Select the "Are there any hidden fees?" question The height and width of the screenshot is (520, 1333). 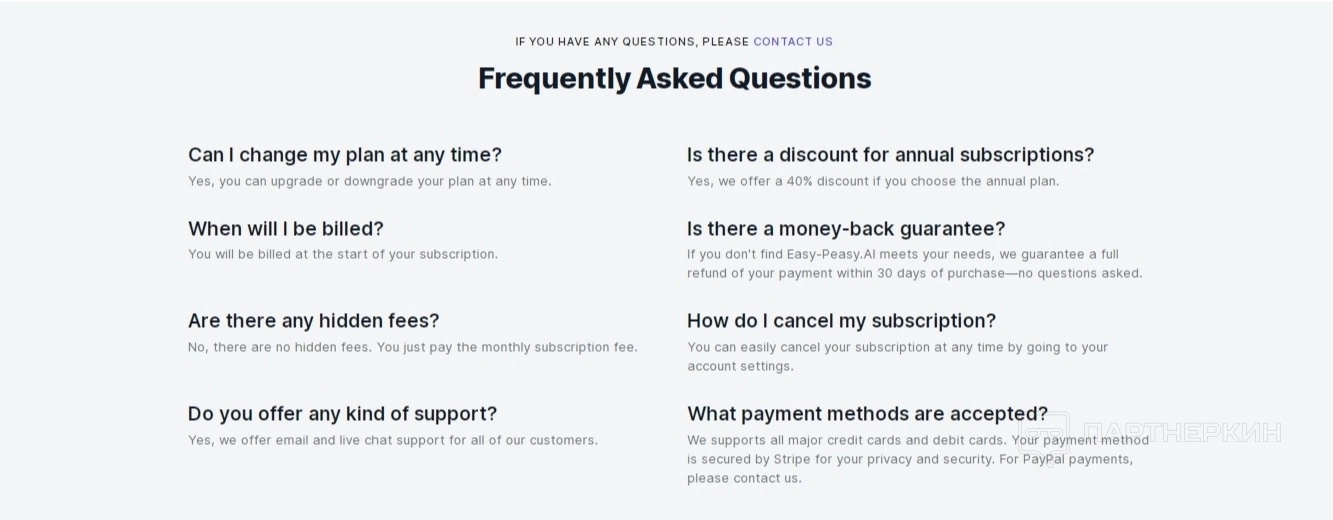tap(313, 321)
